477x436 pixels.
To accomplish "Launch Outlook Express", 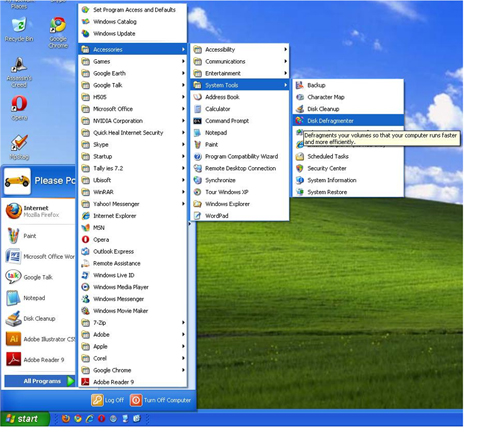I will tap(132, 251).
